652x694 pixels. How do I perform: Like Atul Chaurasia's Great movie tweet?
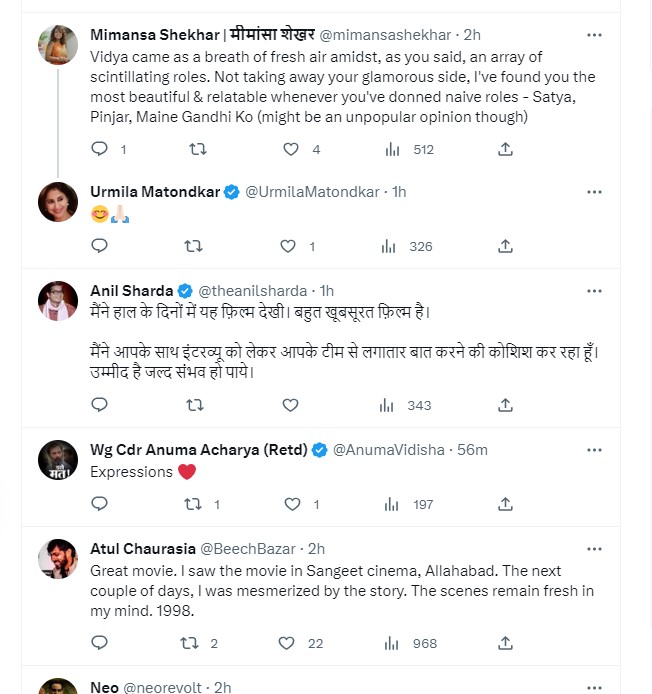tap(288, 643)
